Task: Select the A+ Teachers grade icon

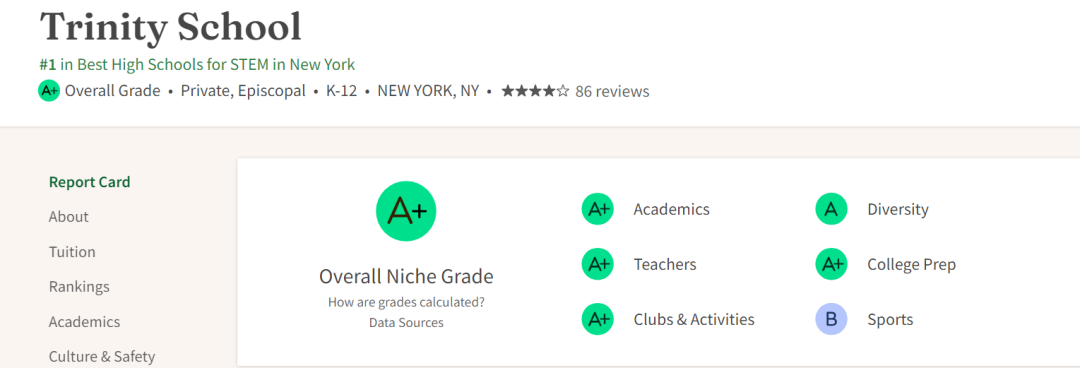Action: [x=597, y=265]
